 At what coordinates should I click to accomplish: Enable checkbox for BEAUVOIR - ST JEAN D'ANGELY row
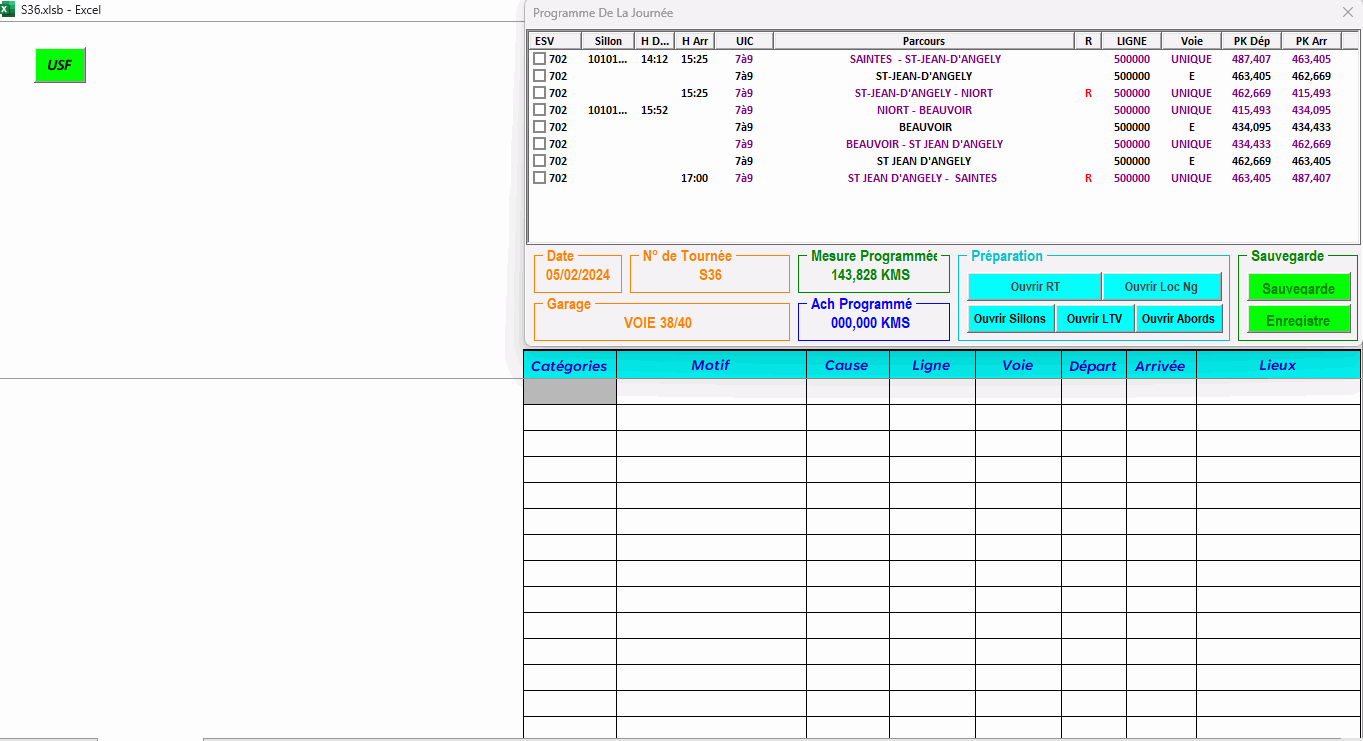coord(540,144)
